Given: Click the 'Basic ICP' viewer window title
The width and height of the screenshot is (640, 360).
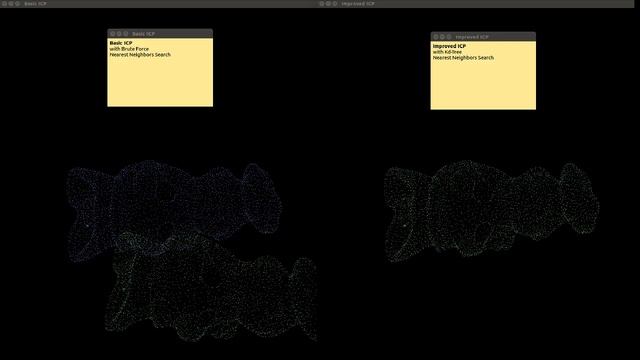Looking at the screenshot, I should coord(35,4).
